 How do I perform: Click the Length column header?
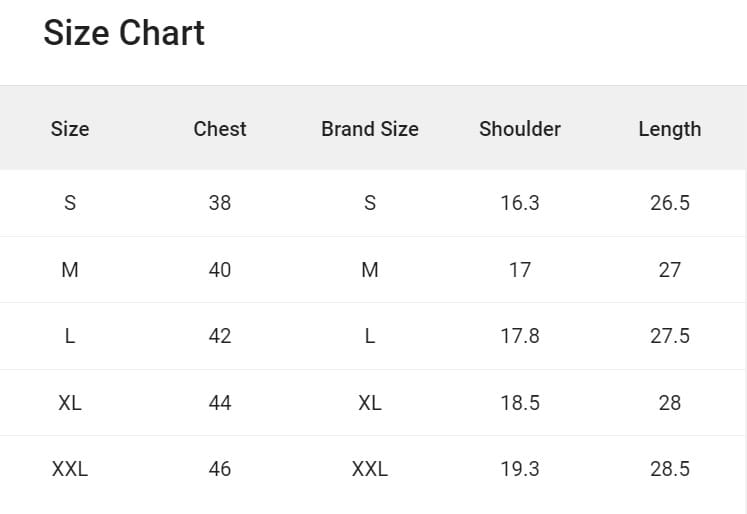tap(670, 129)
